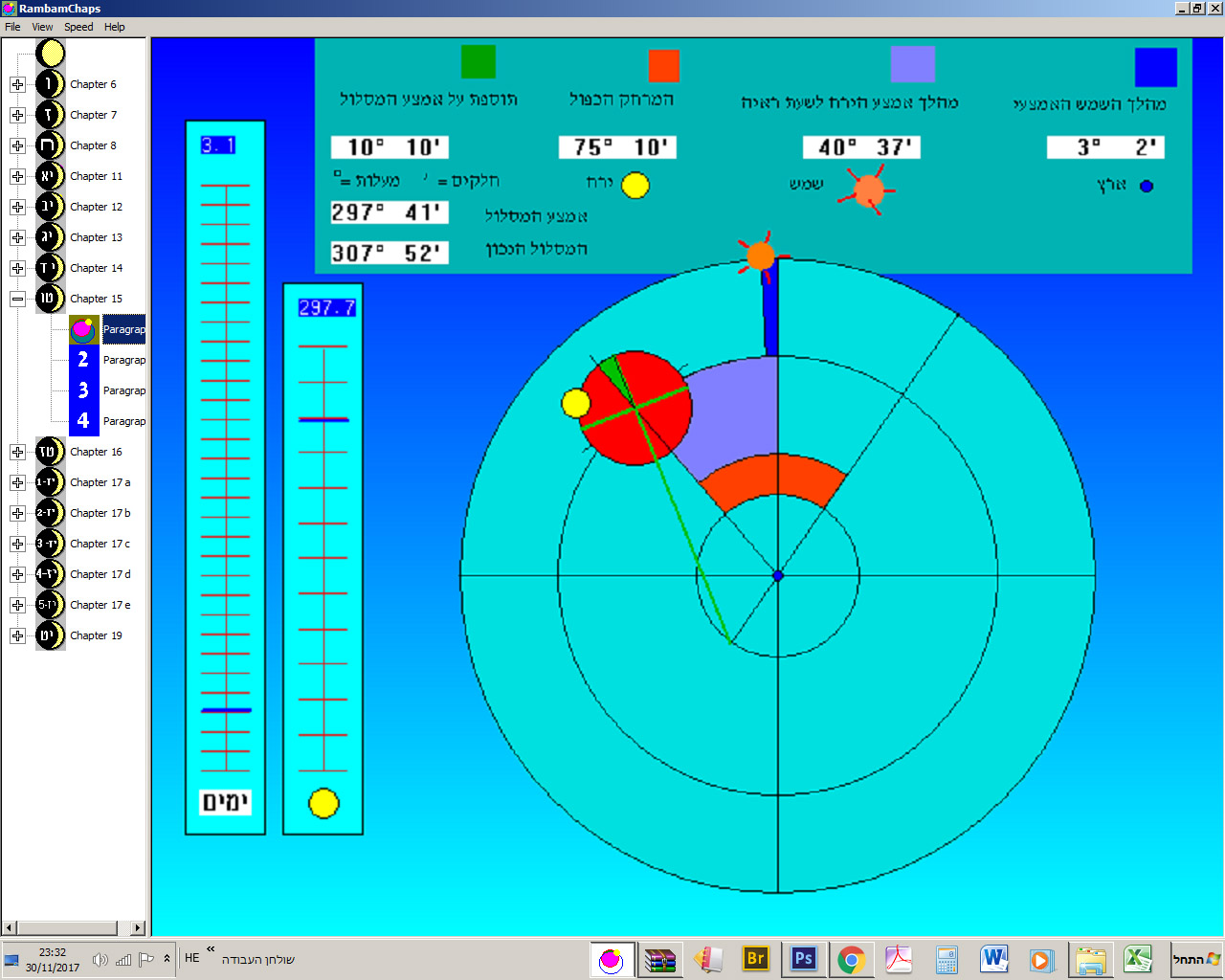The image size is (1225, 980).
Task: Select the Chapter 6 tree icon
Action: 50,84
